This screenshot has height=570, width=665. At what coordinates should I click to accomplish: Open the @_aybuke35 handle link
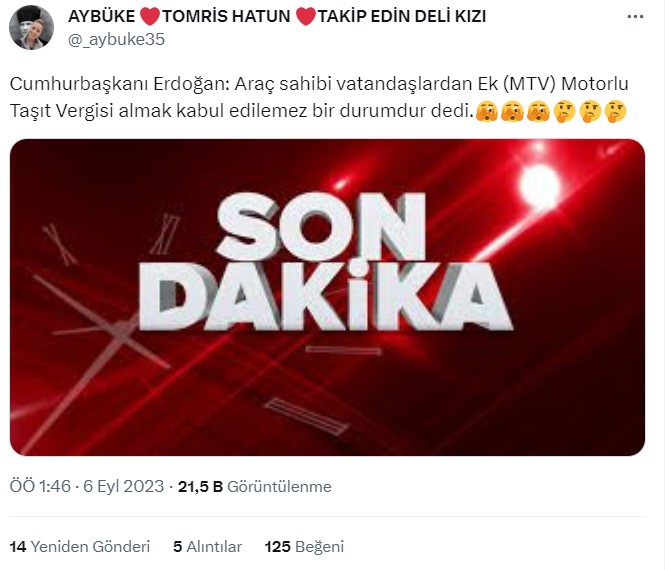point(116,39)
